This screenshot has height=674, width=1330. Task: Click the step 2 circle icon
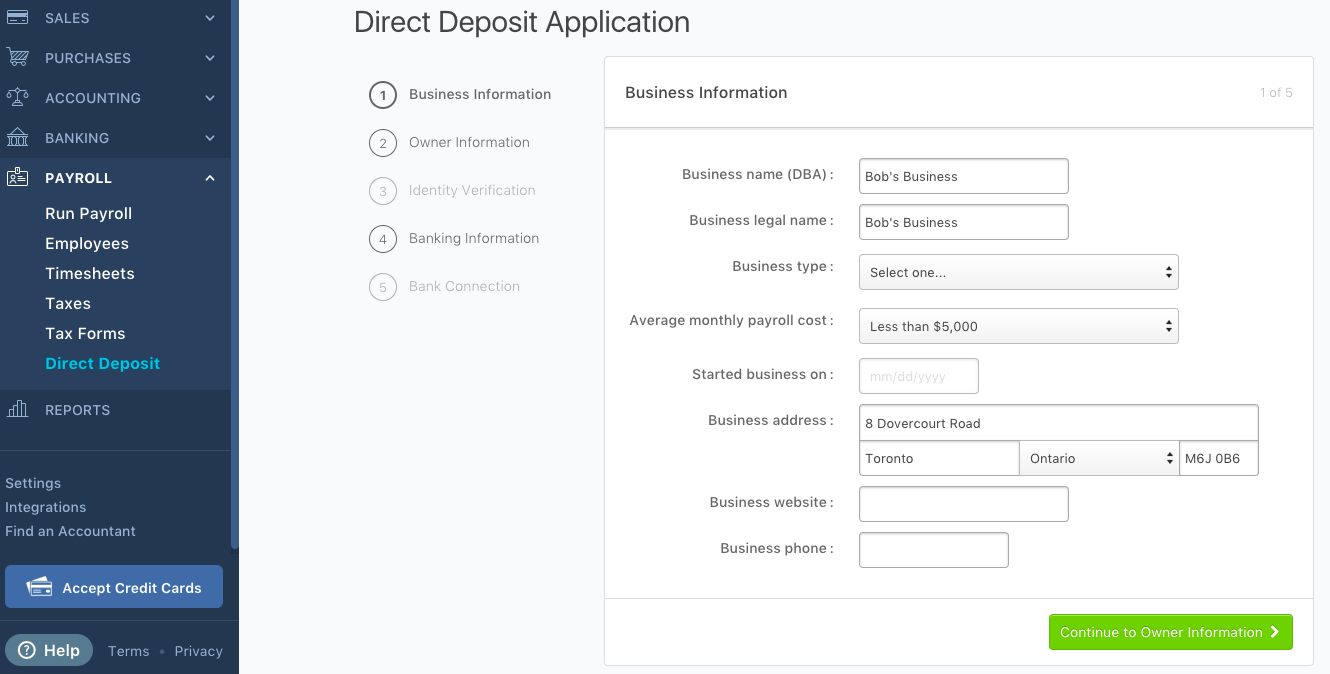(x=383, y=143)
